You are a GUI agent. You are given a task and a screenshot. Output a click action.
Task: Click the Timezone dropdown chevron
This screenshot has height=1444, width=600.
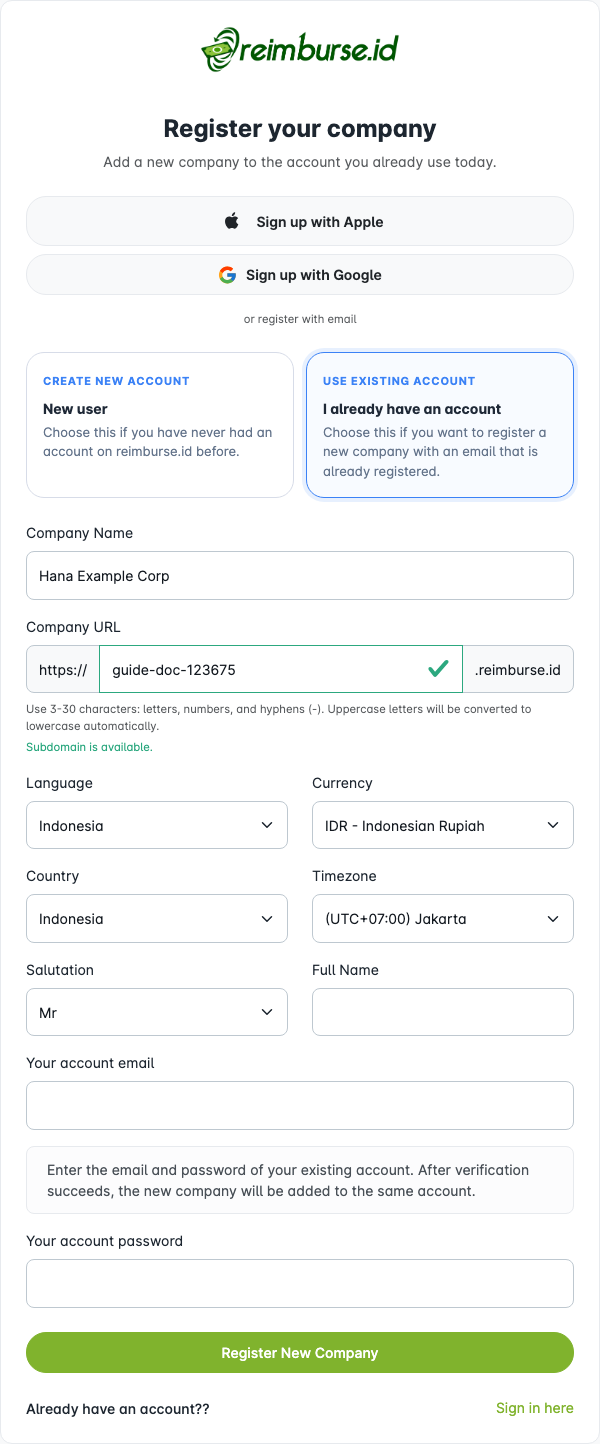553,918
